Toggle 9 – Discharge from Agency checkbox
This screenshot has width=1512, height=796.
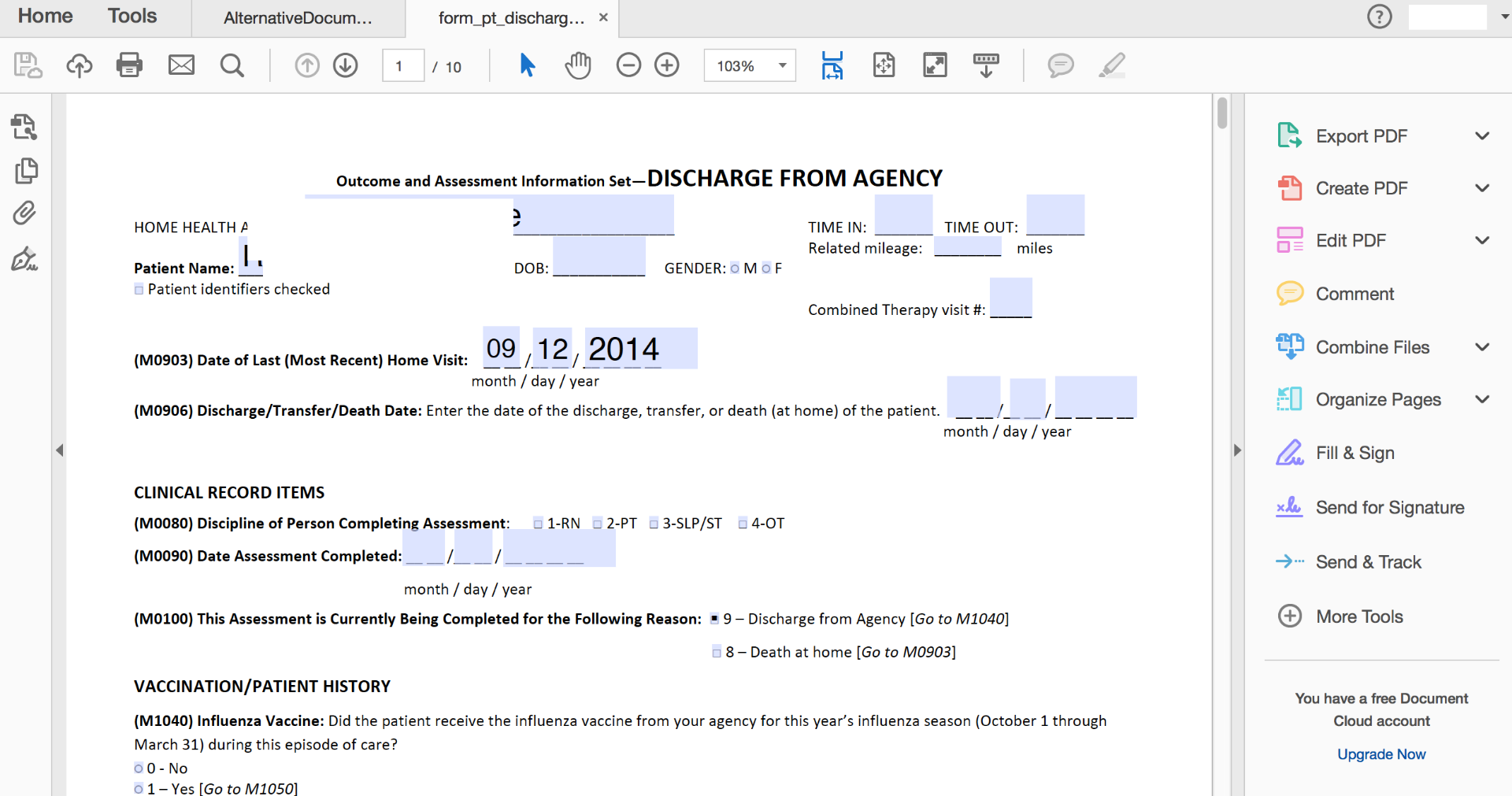coord(714,619)
